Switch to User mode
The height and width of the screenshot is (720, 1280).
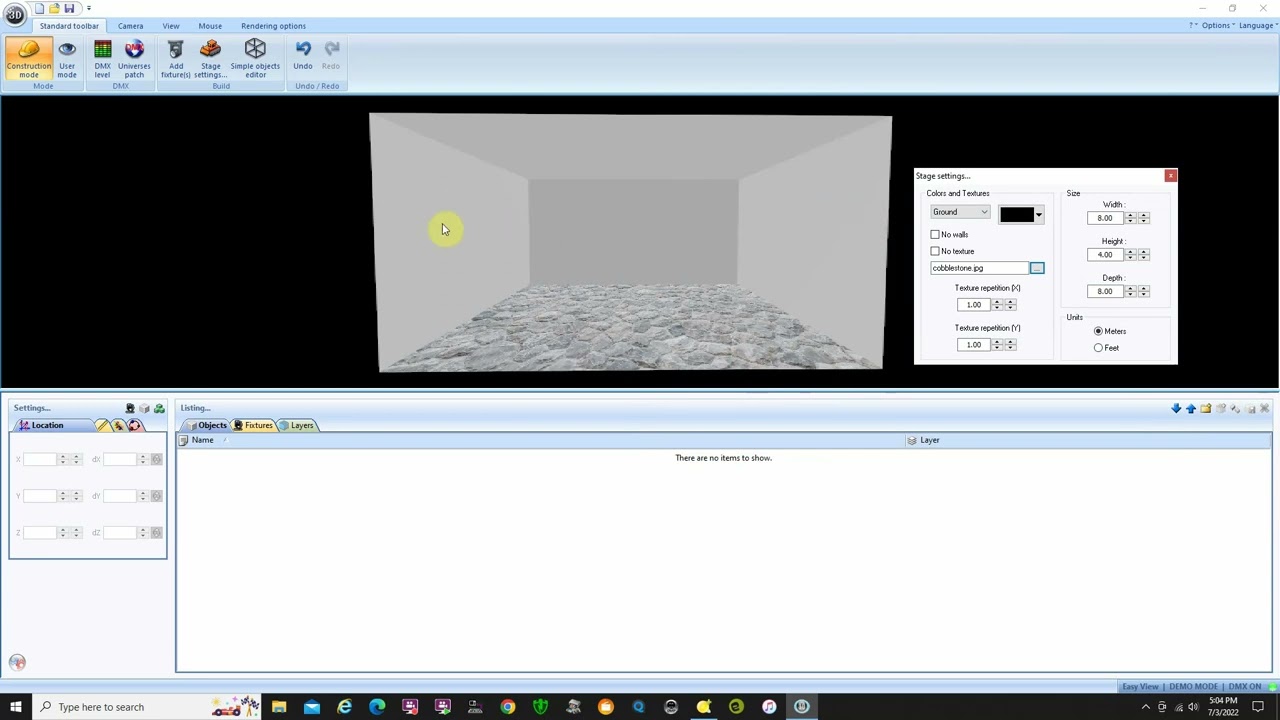(66, 59)
